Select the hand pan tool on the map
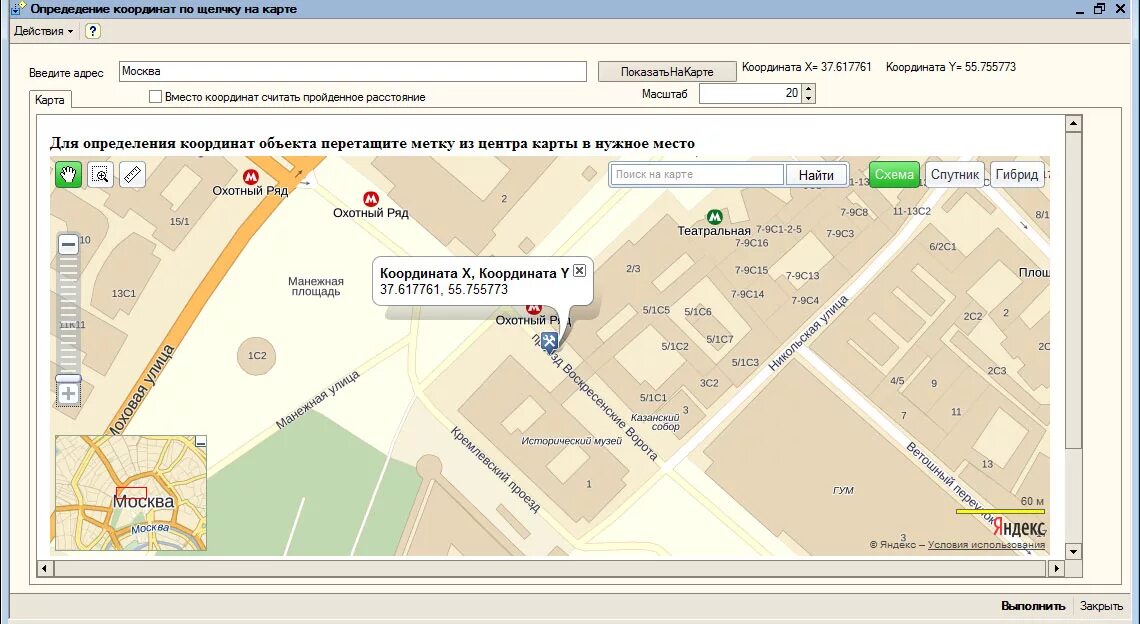The width and height of the screenshot is (1140, 624). 68,175
